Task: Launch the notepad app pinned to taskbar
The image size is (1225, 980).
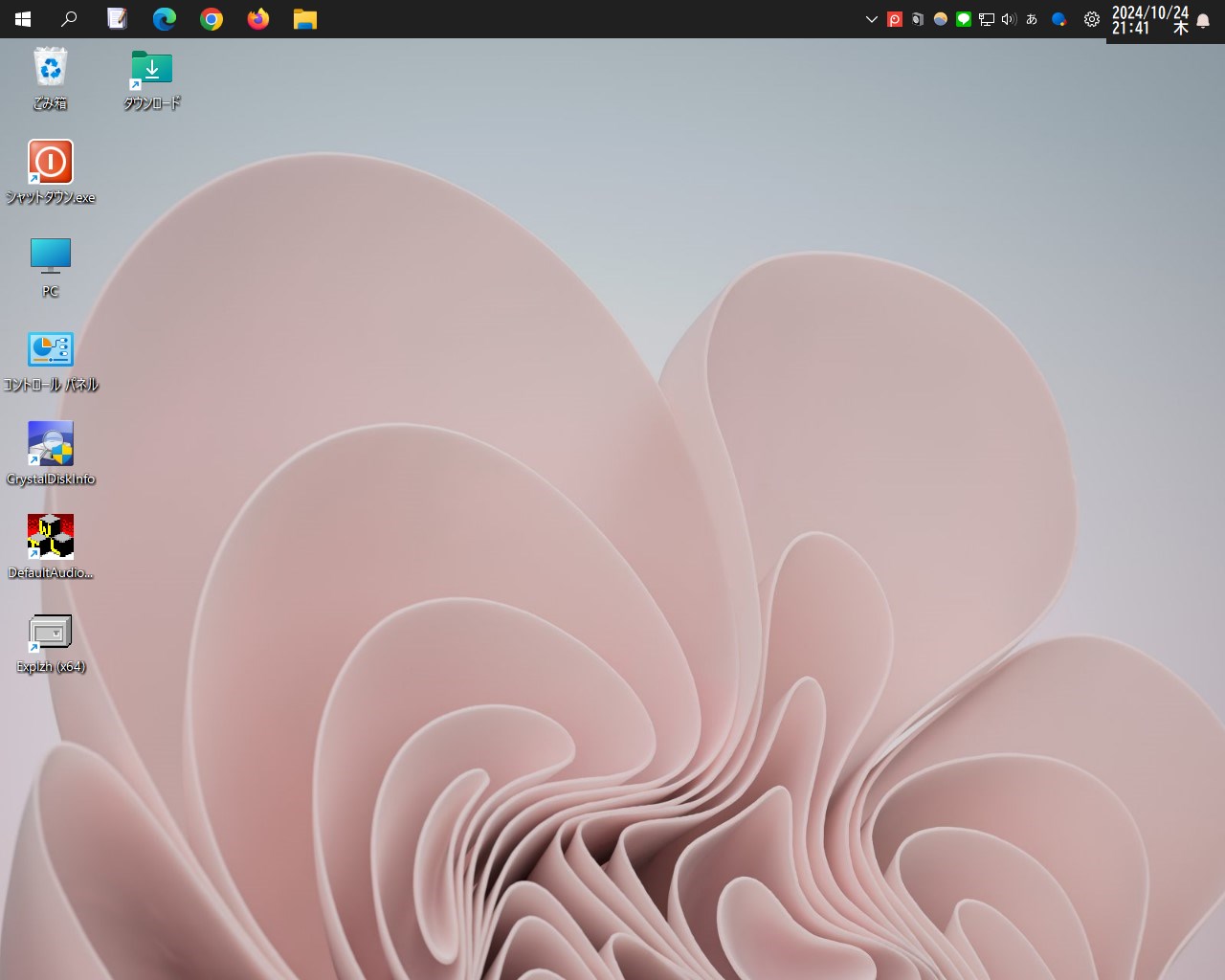Action: pos(117,19)
